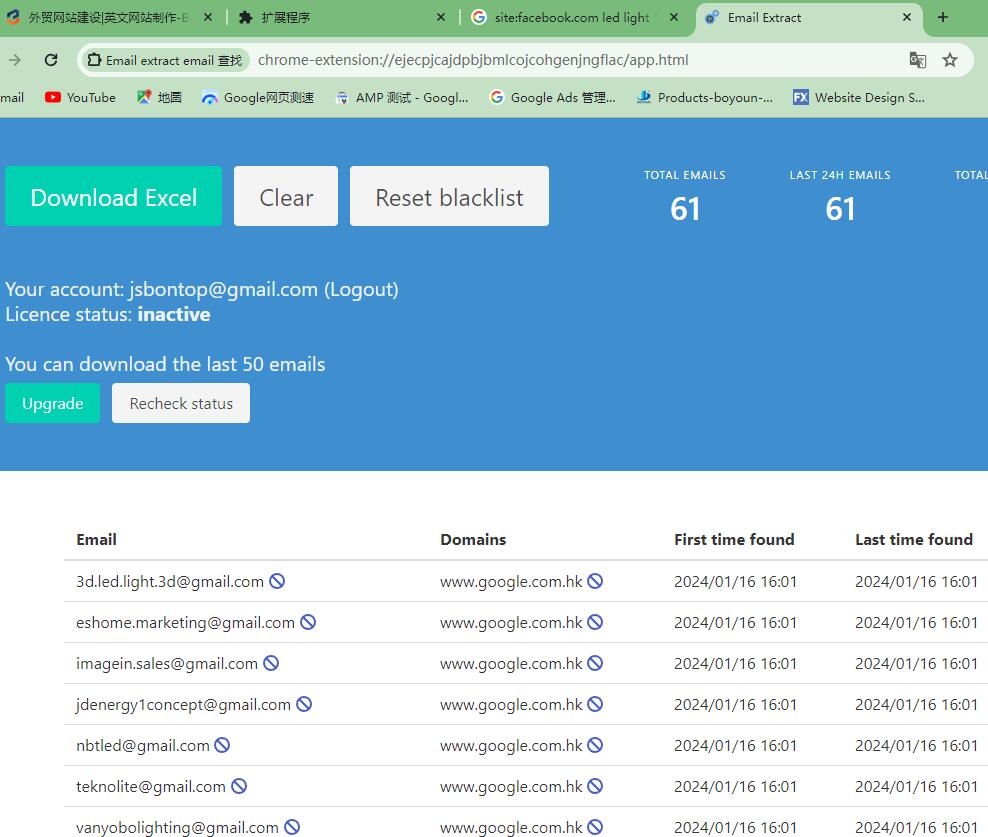Block domain icon in first table row
The height and width of the screenshot is (837, 988).
595,581
